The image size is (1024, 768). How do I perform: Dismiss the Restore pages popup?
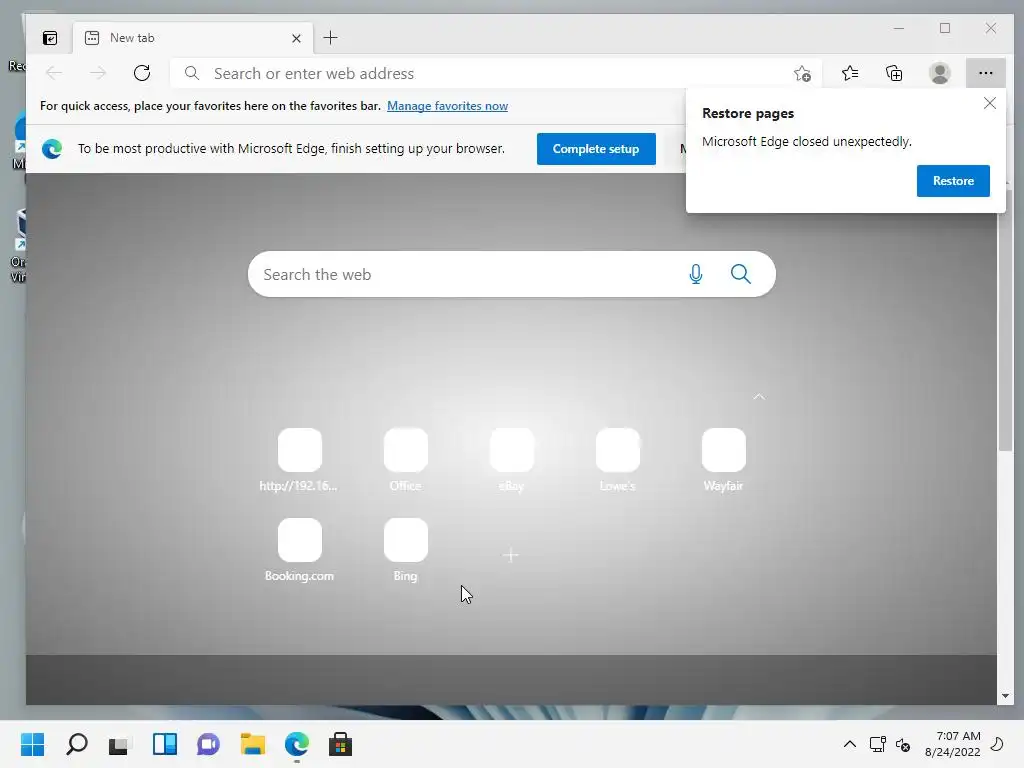(x=989, y=103)
